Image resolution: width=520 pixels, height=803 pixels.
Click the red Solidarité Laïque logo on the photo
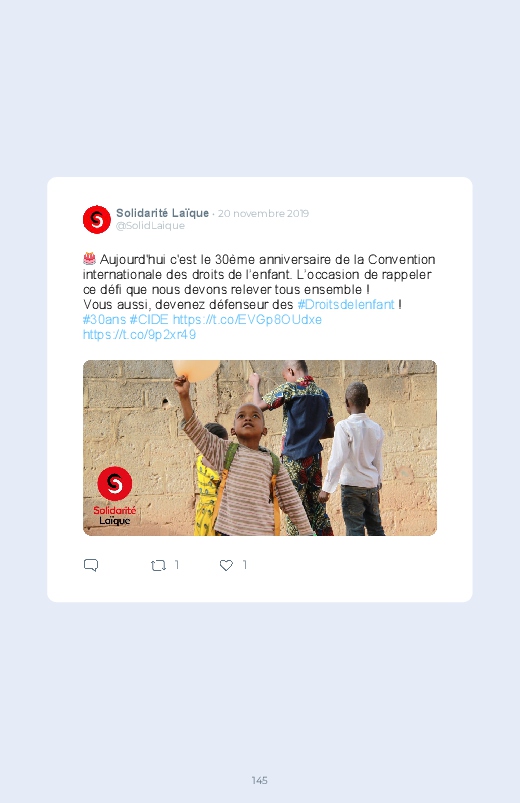pyautogui.click(x=115, y=495)
